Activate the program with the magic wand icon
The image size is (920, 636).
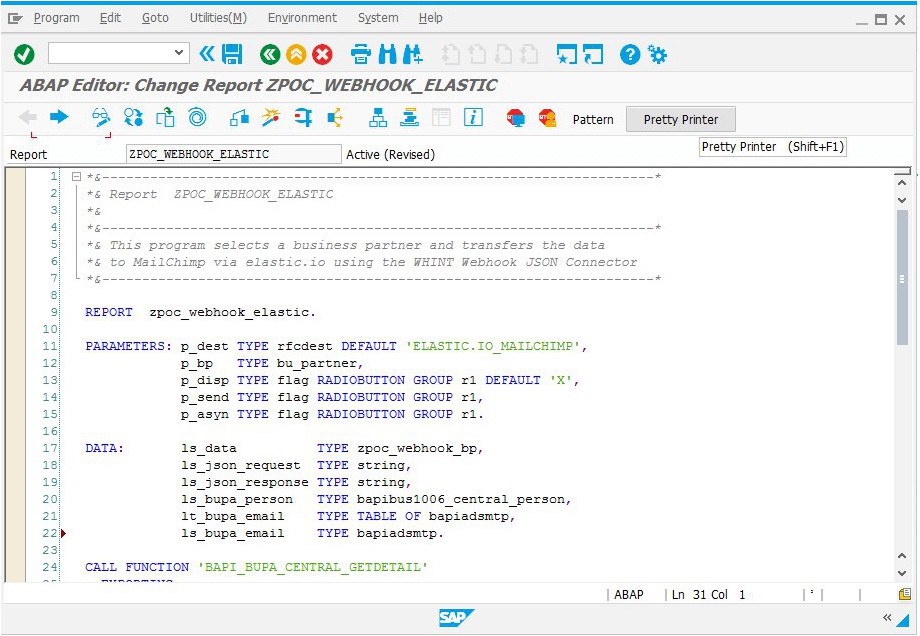270,117
